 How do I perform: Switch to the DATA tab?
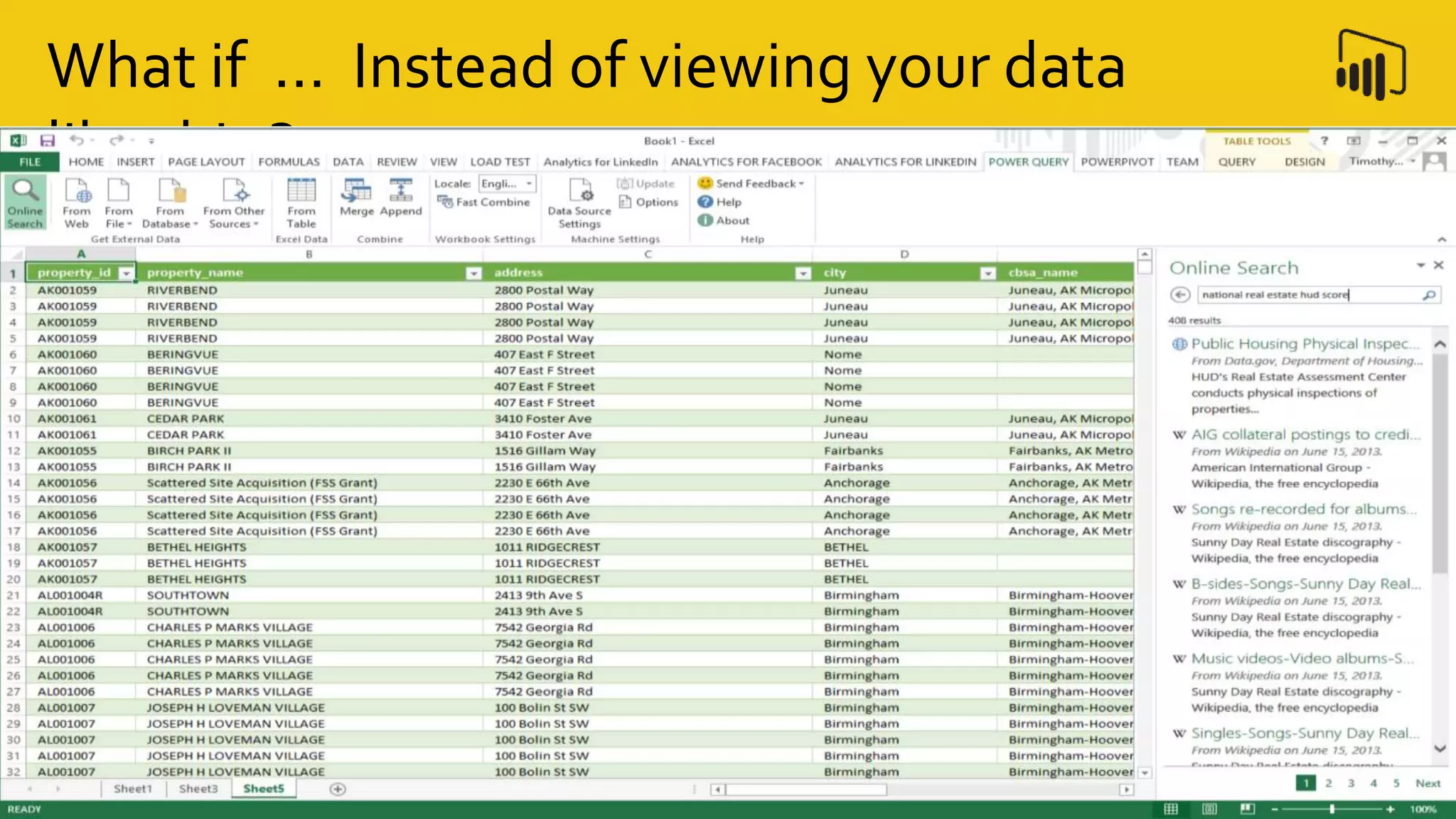(x=348, y=162)
